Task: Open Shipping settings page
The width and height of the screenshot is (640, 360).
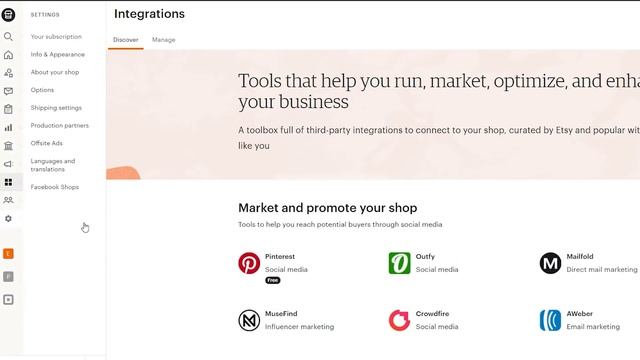Action: pos(56,108)
